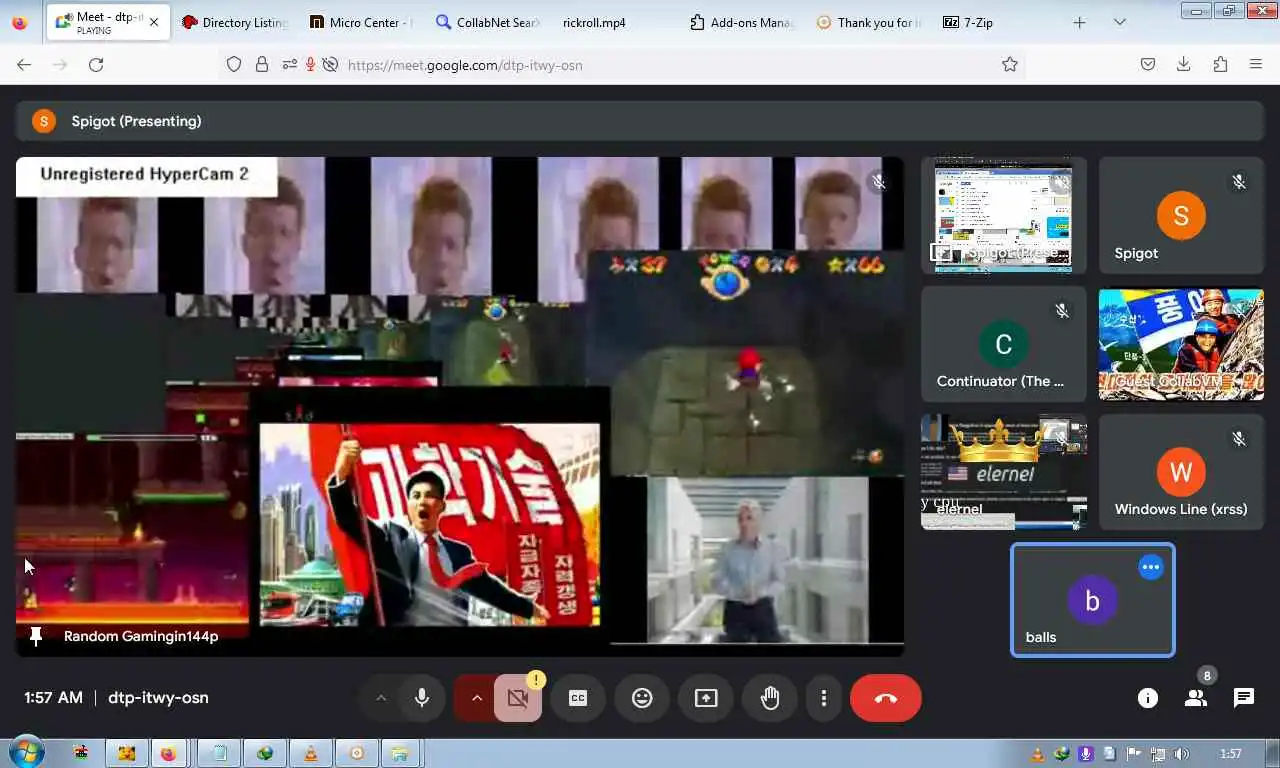Switch to the Add-ons Manager tab

tap(742, 22)
